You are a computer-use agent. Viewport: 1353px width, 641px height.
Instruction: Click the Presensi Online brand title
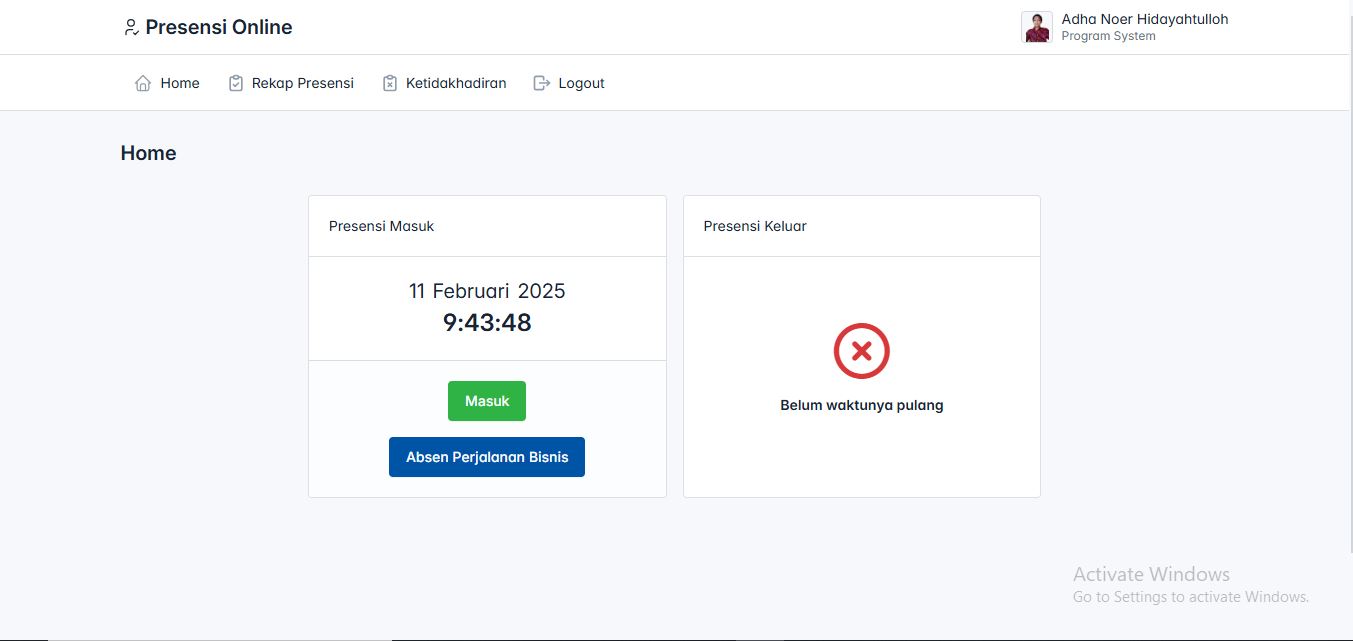pos(219,28)
